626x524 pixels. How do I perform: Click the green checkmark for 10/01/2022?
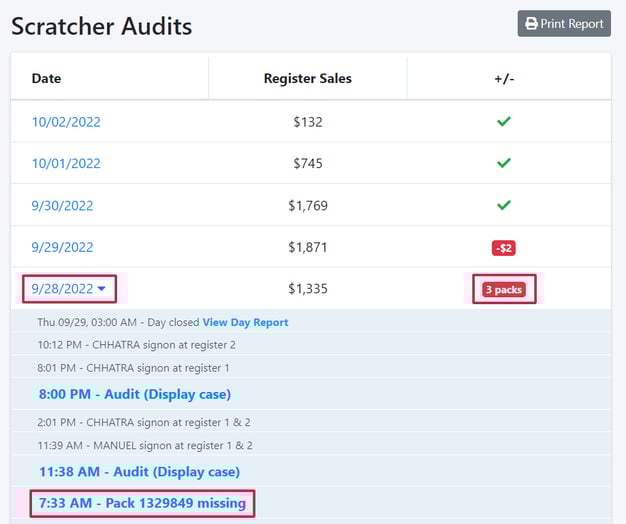[504, 163]
